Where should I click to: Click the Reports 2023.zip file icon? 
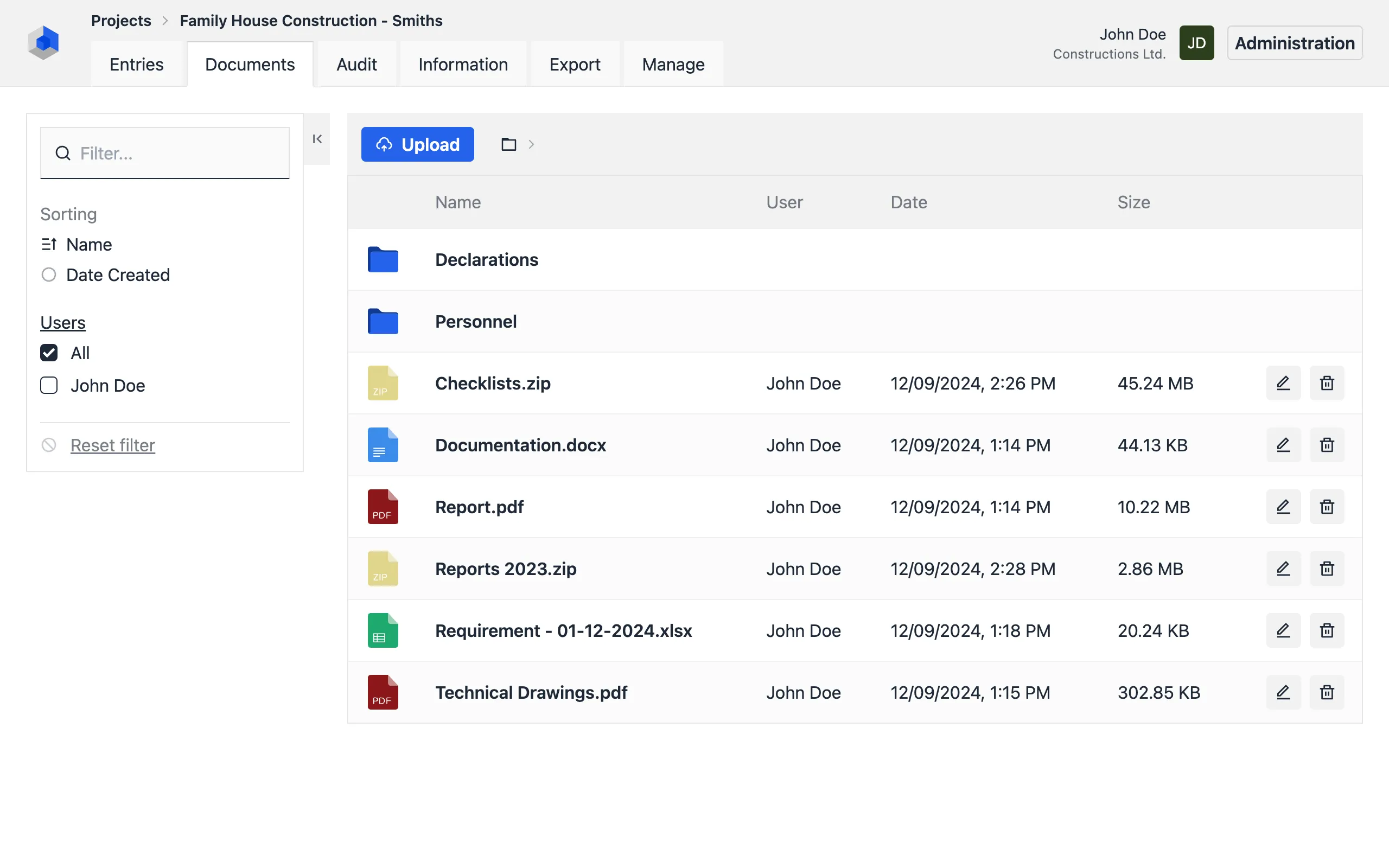(x=383, y=569)
